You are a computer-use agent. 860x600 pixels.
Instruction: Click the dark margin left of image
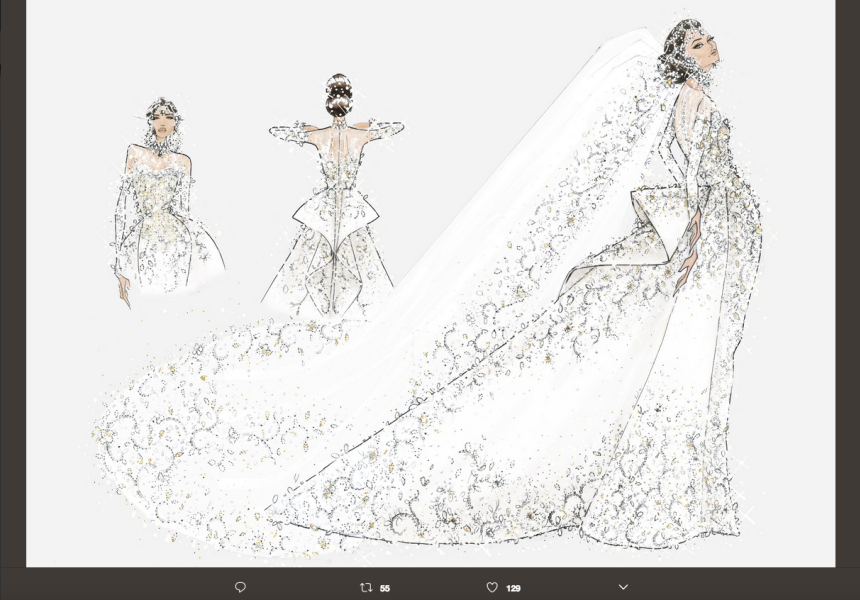(12, 300)
